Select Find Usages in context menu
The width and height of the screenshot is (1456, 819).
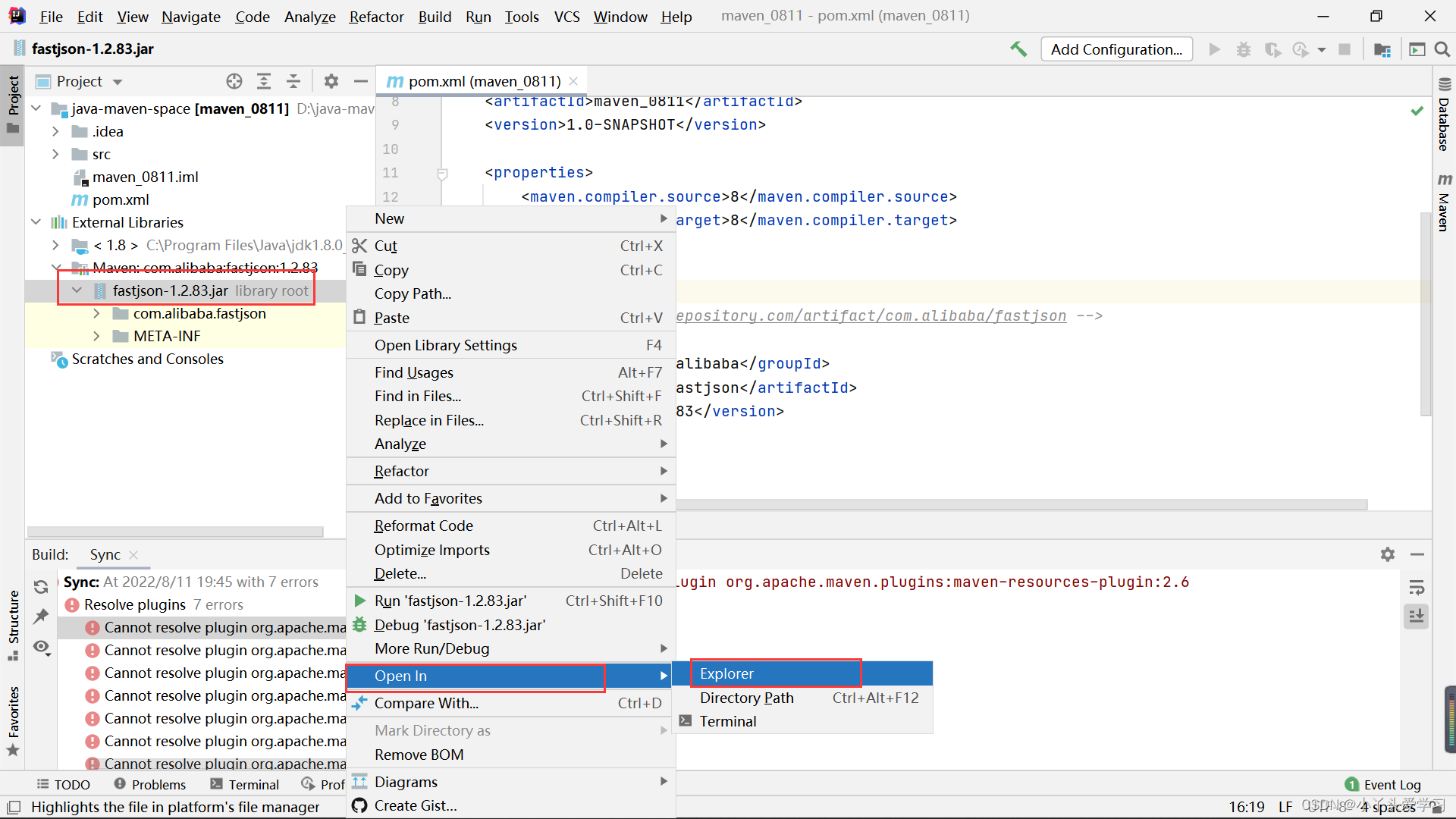click(x=510, y=372)
